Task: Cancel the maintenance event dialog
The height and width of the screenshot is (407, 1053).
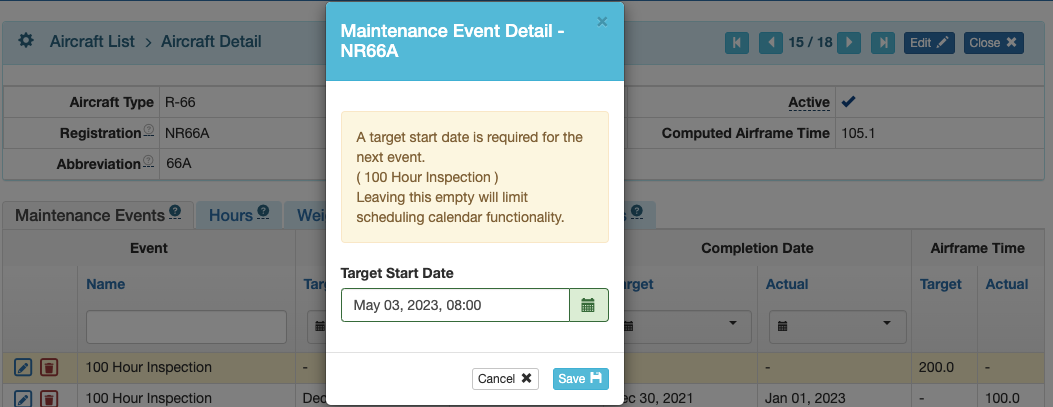Action: [x=505, y=379]
